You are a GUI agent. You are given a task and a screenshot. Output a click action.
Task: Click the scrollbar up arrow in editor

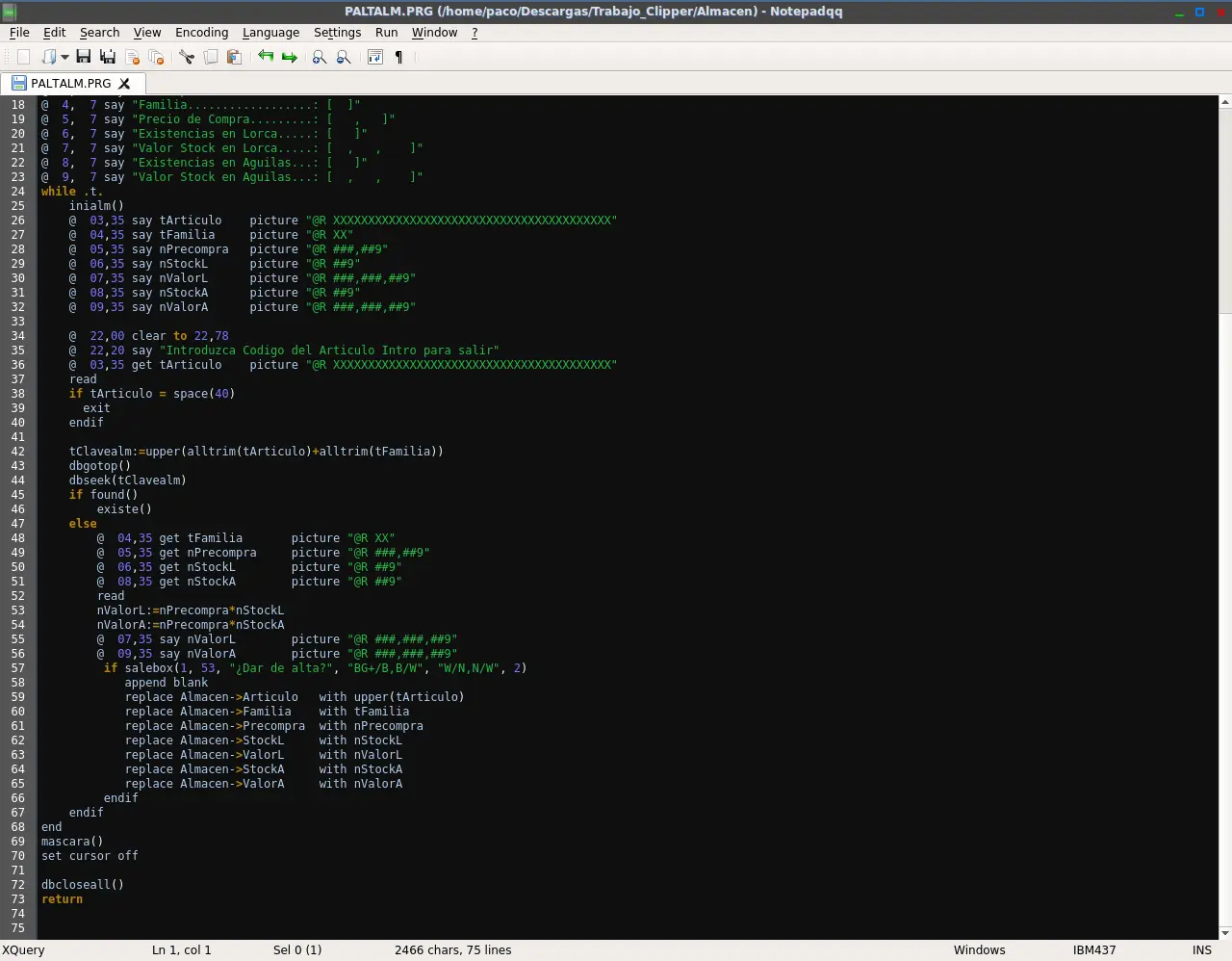pyautogui.click(x=1225, y=101)
